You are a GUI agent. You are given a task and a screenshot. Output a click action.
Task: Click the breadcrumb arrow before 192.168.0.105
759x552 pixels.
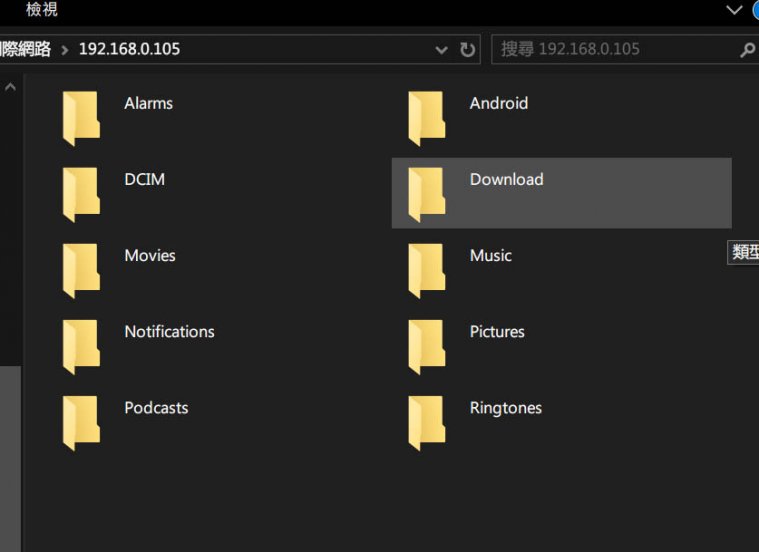[x=66, y=49]
